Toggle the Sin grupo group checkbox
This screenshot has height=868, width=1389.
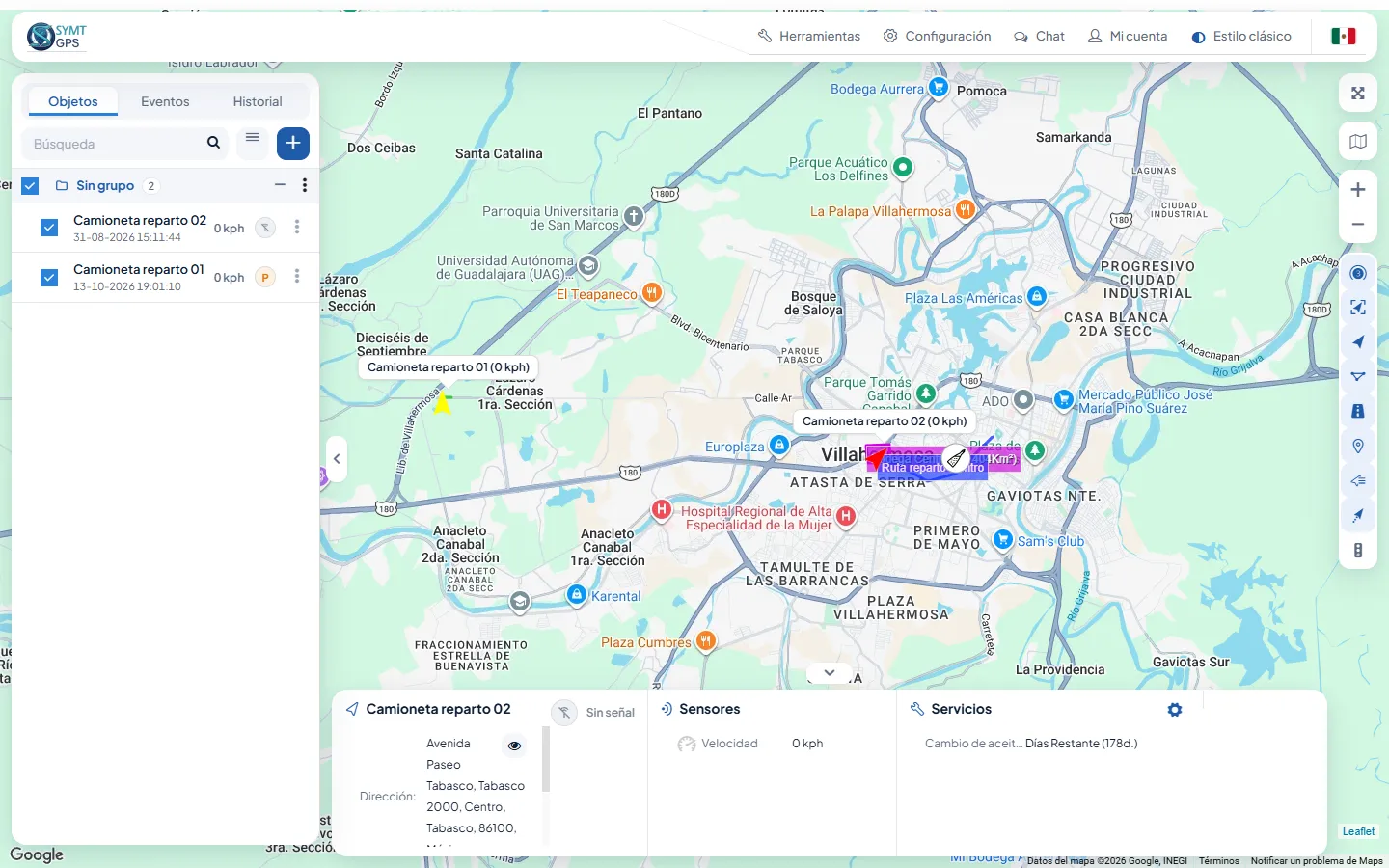(30, 186)
